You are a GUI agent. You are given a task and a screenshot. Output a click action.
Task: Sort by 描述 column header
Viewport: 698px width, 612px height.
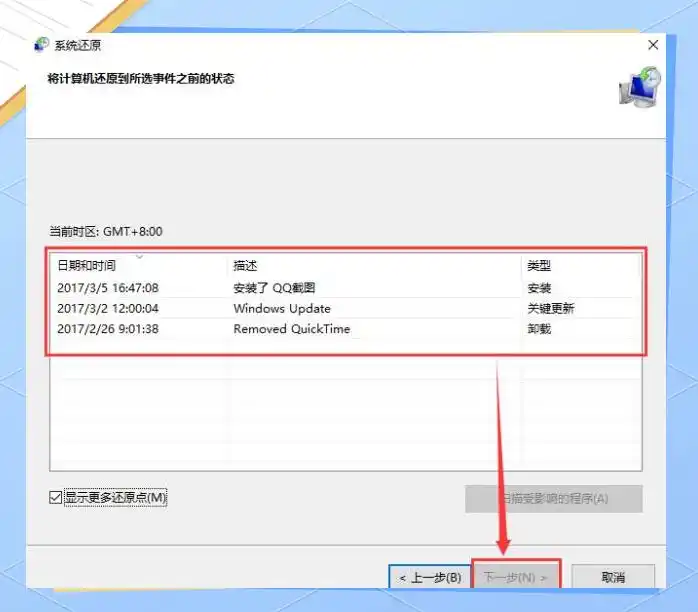[x=374, y=266]
